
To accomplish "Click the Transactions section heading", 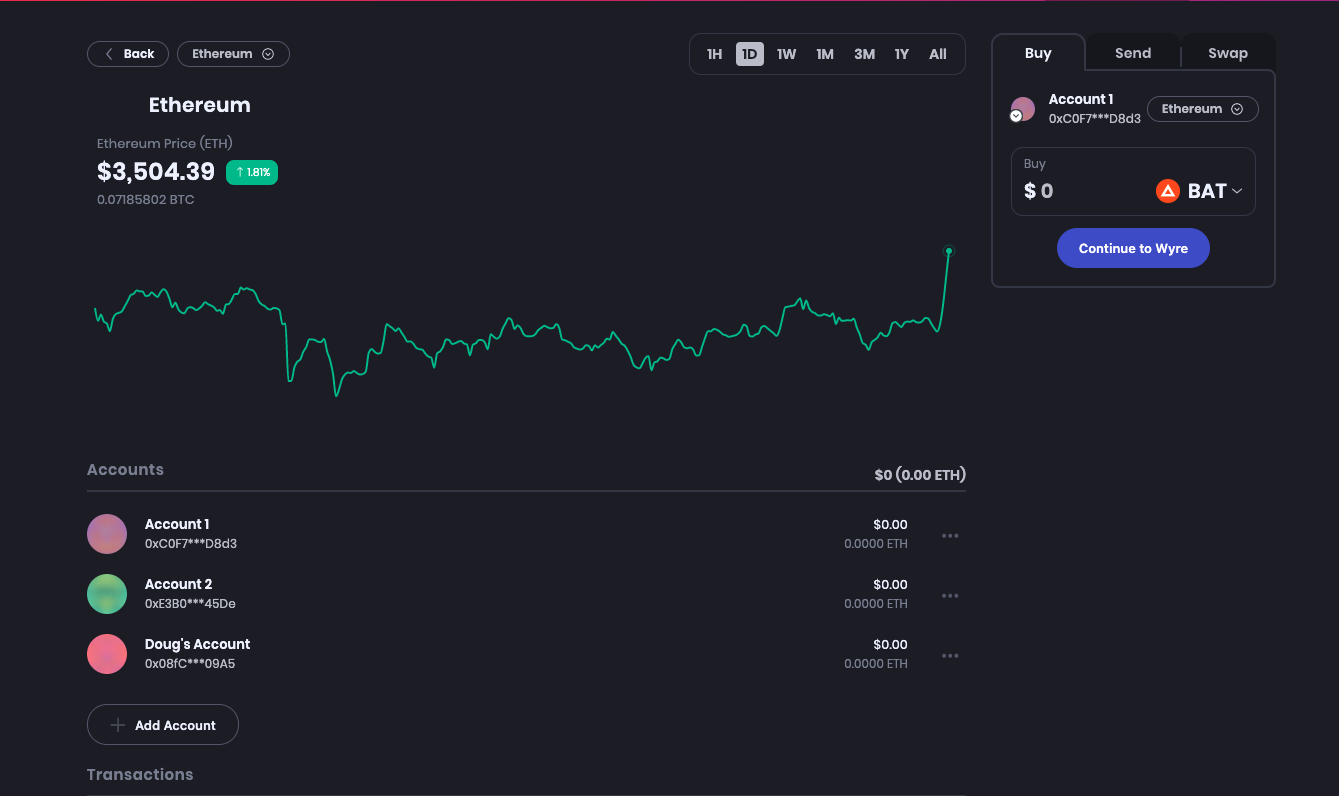I will (x=140, y=774).
